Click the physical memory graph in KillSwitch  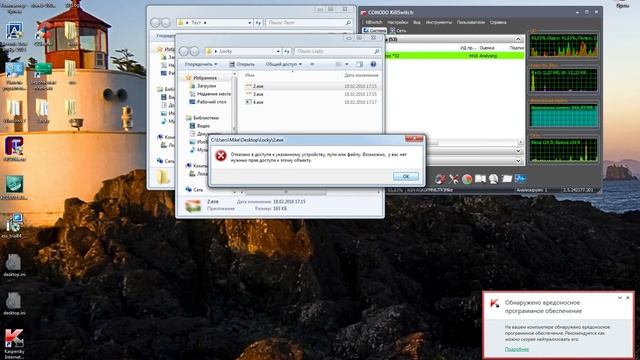[564, 116]
